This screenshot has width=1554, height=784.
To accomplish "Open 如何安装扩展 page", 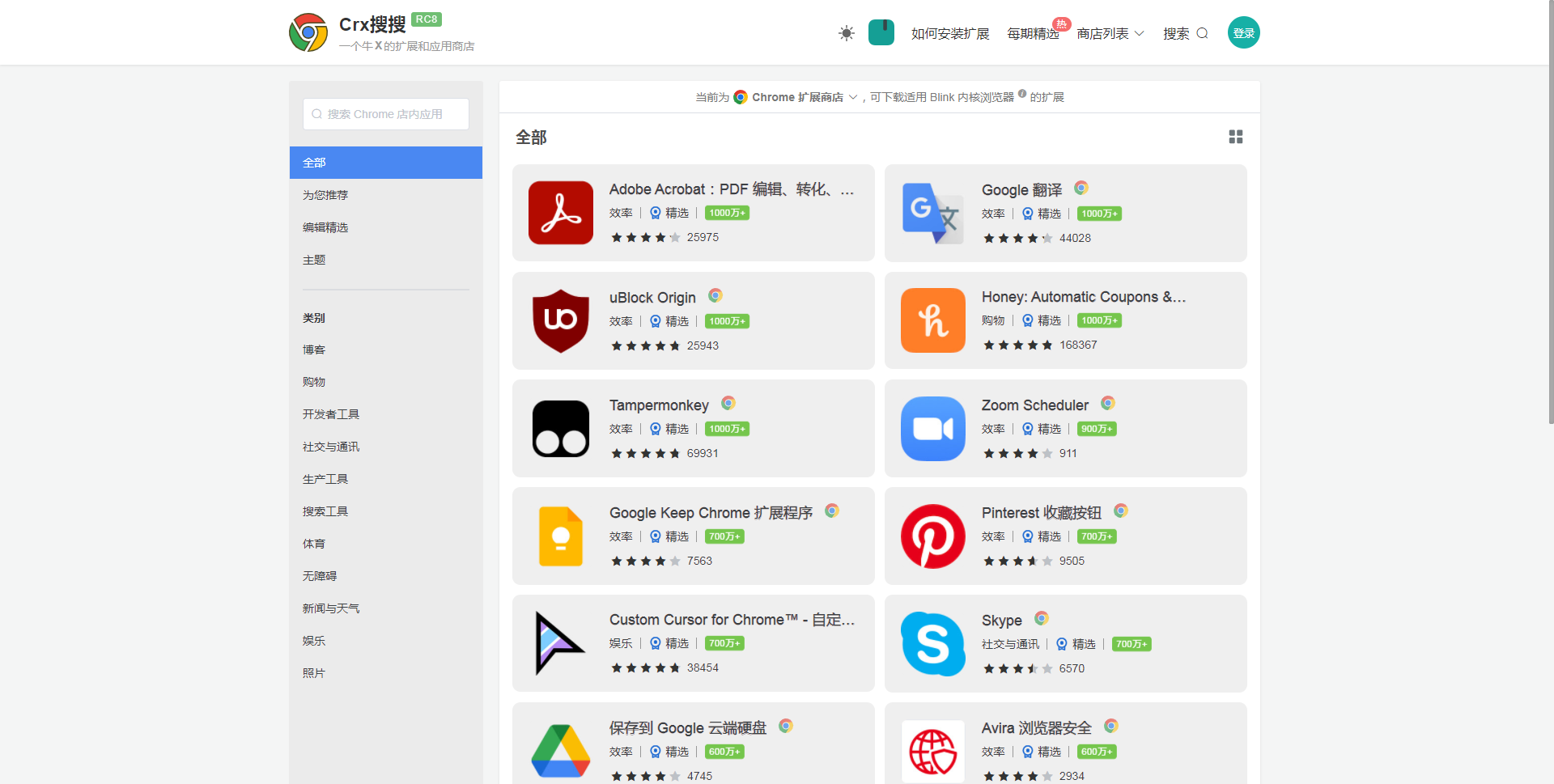I will pos(950,33).
